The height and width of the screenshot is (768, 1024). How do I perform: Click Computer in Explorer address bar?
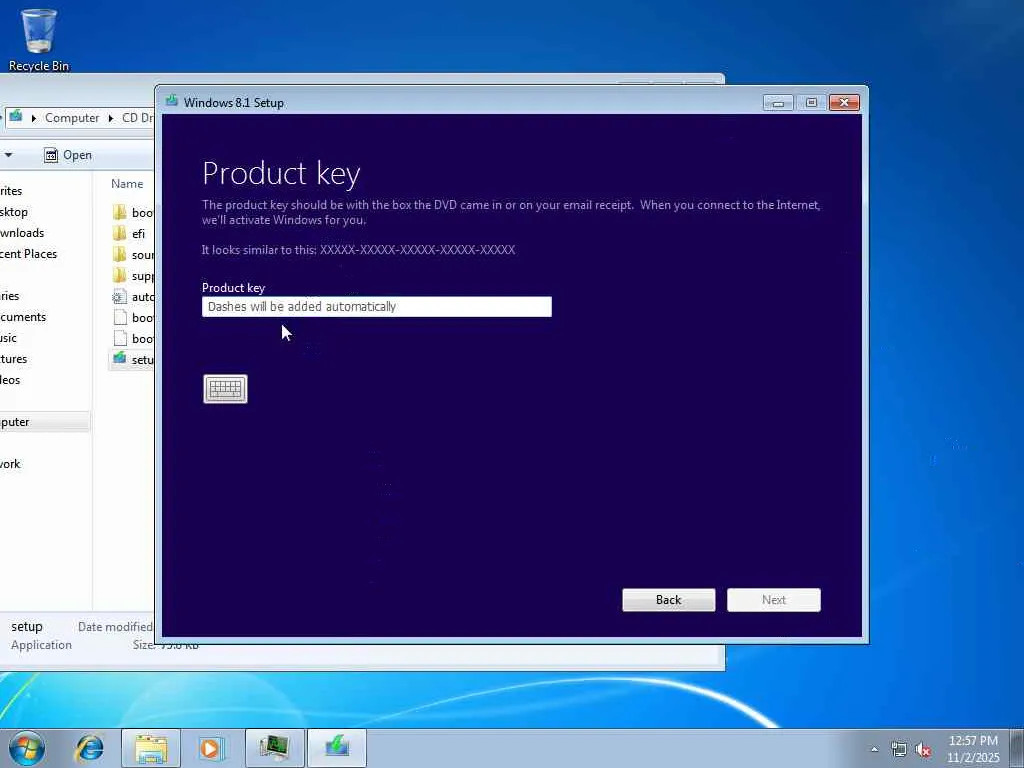tap(72, 118)
